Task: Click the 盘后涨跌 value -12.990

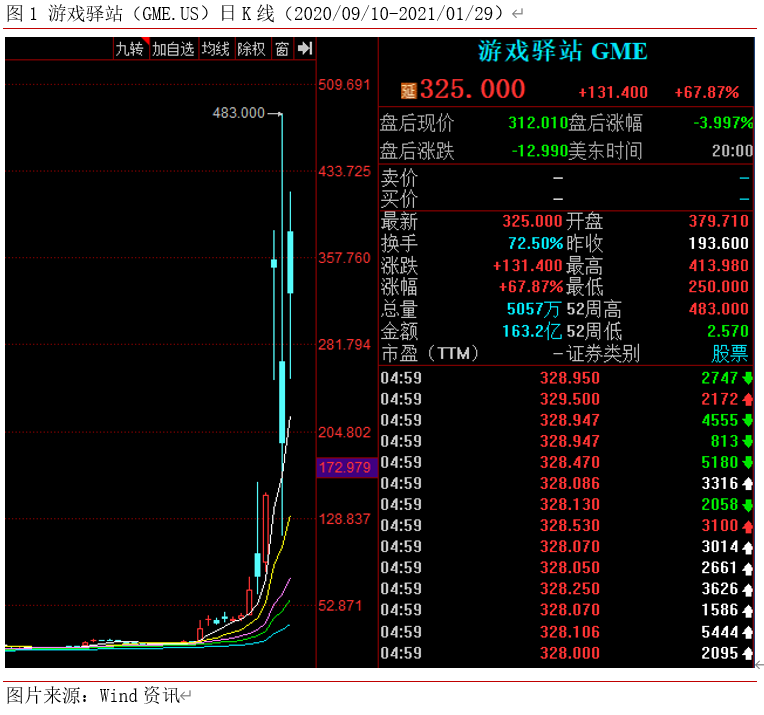Action: (x=539, y=151)
